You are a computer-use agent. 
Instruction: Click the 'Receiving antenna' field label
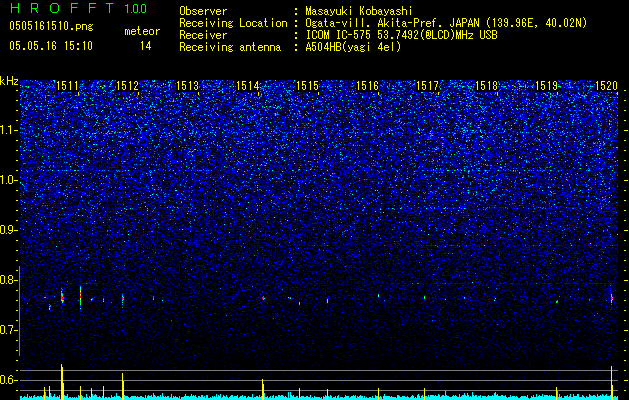230,47
